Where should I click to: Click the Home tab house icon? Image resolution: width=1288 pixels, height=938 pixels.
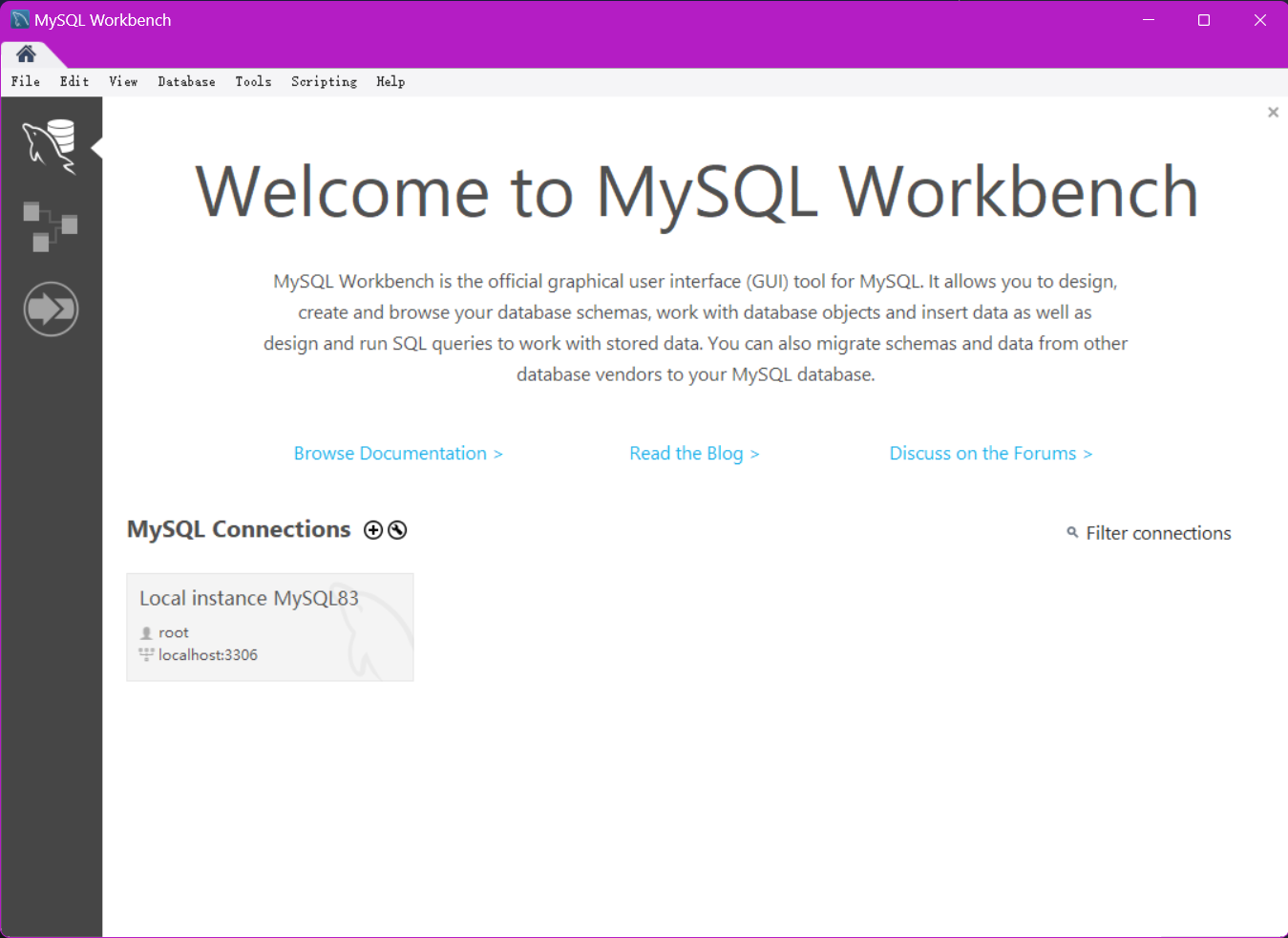coord(26,53)
